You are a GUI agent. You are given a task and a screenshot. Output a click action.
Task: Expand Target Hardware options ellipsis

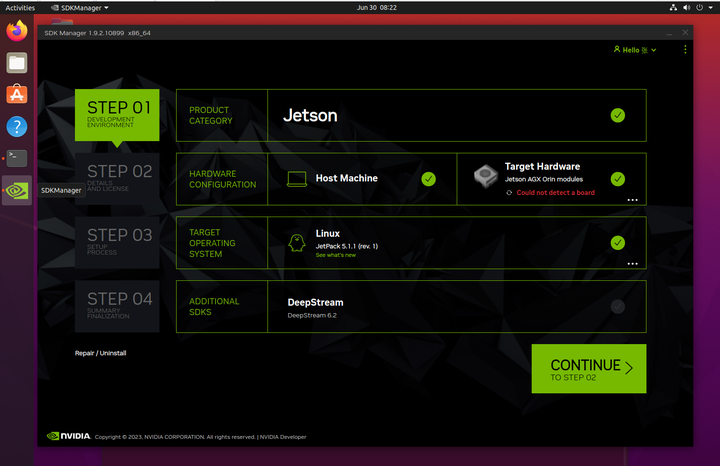pos(632,200)
